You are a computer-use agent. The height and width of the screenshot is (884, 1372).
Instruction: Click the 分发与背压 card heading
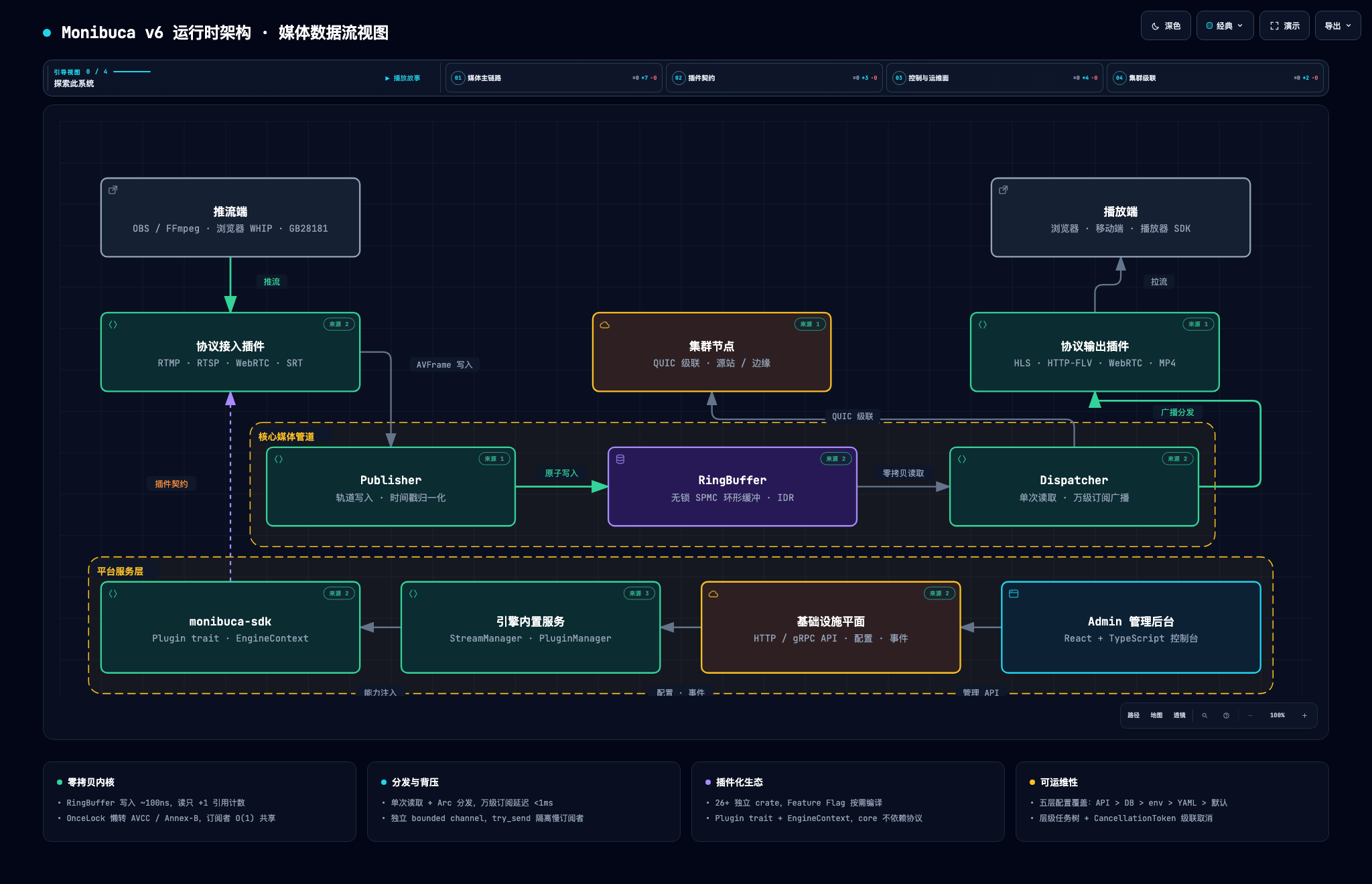pos(415,782)
